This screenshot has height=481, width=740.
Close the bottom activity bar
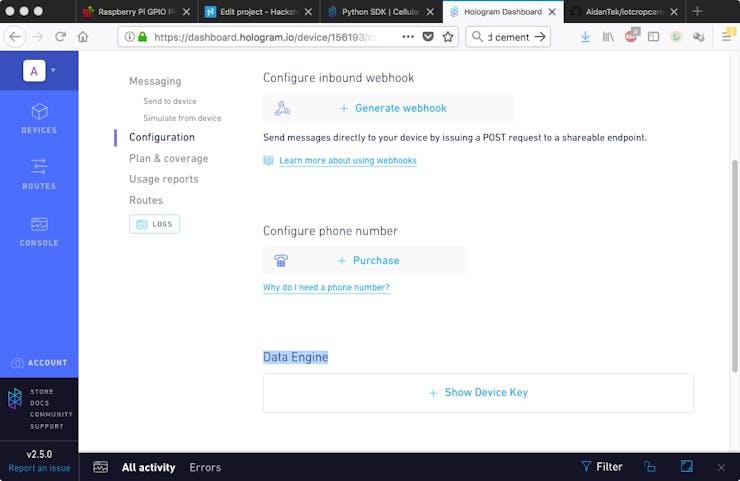click(721, 467)
